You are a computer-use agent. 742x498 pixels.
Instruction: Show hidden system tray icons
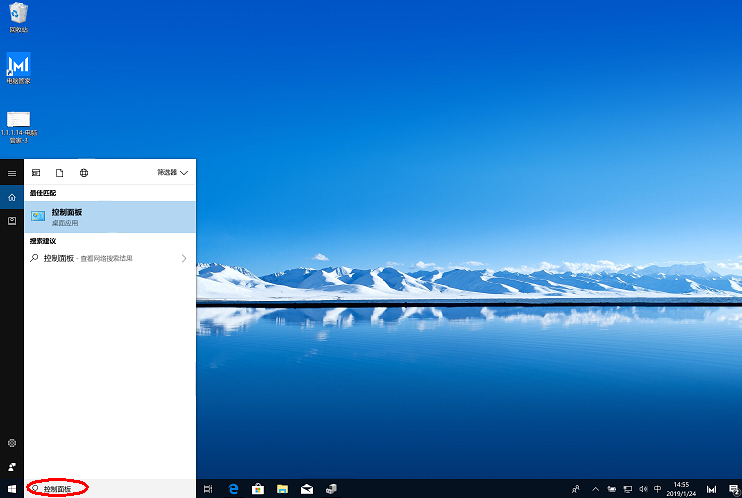coord(596,489)
